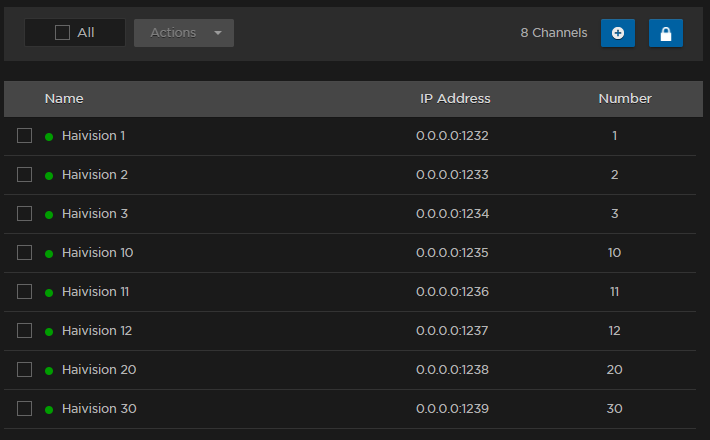Select the Haivision 20 checkbox
Screen dimensions: 710x440
pyautogui.click(x=25, y=370)
